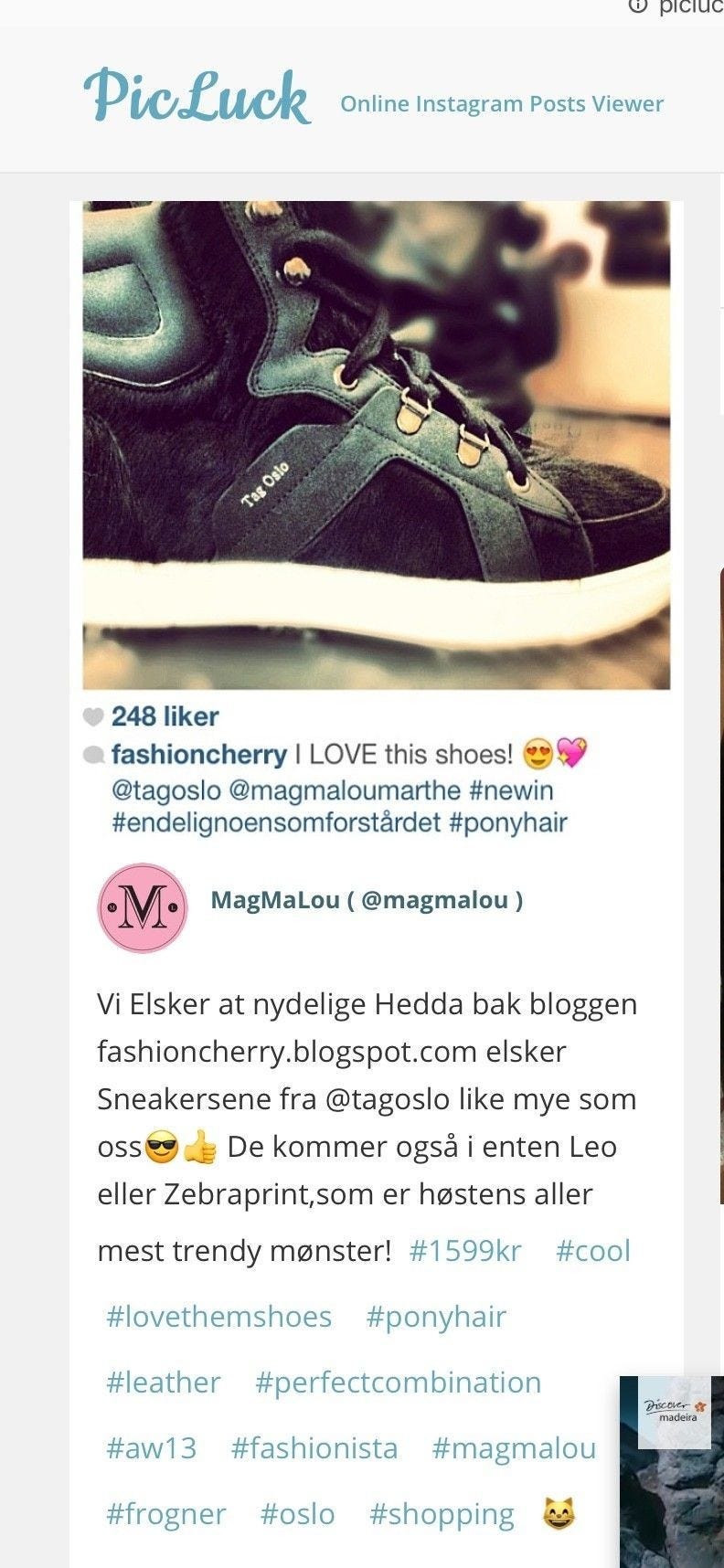This screenshot has height=1568, width=724.
Task: Open the #oslo hashtag
Action: [297, 1513]
